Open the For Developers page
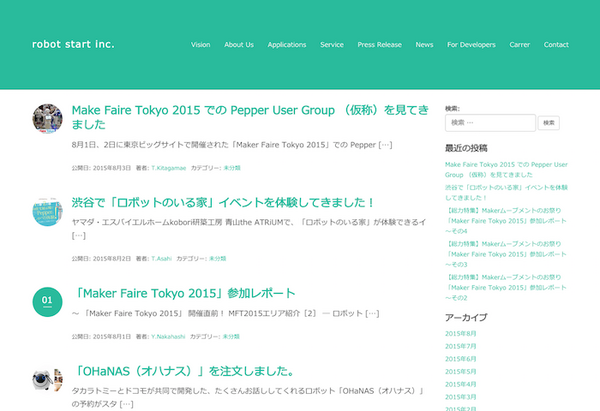600x411 pixels. coord(471,45)
